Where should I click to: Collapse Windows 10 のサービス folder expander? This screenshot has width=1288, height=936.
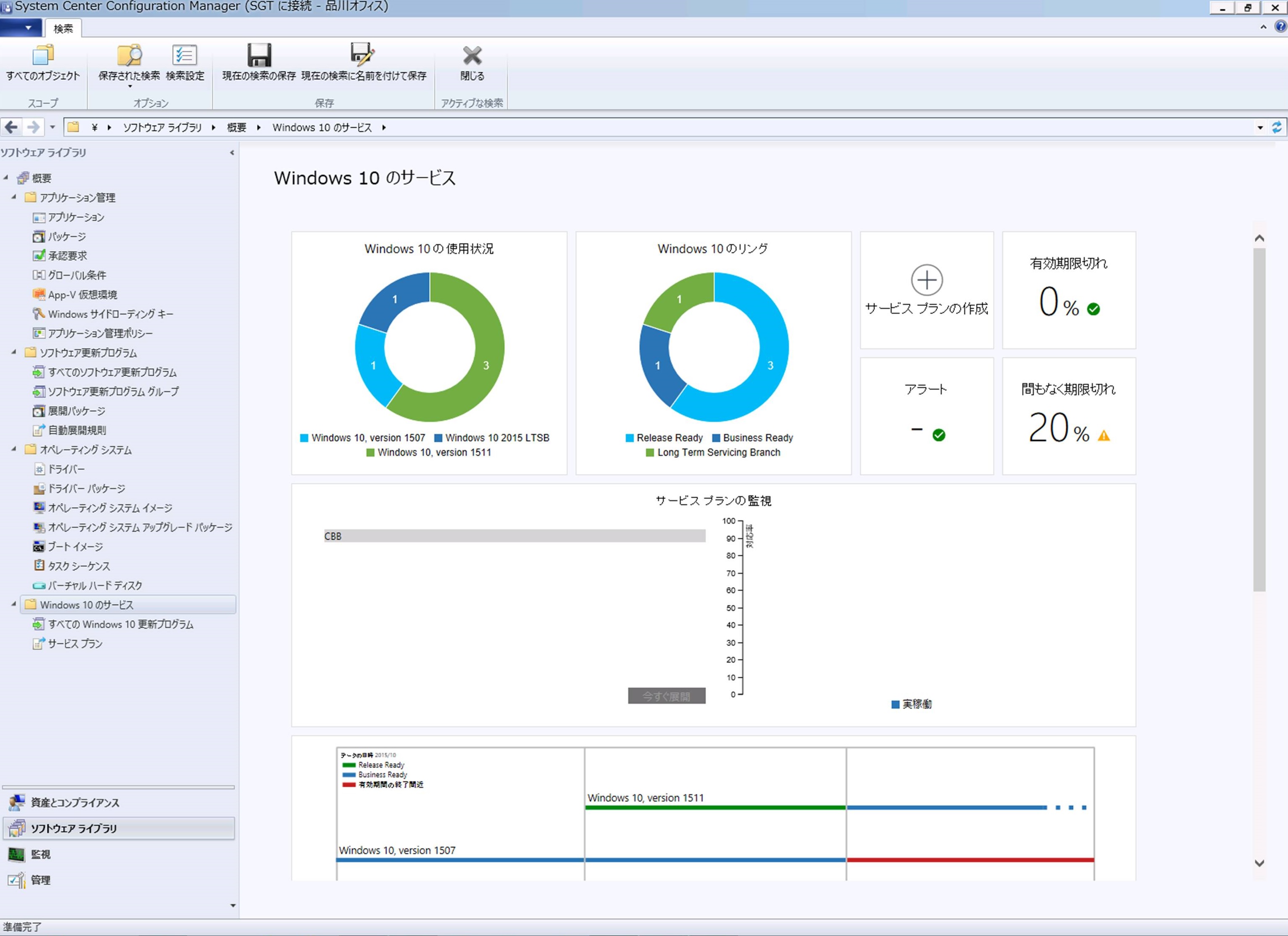[14, 604]
